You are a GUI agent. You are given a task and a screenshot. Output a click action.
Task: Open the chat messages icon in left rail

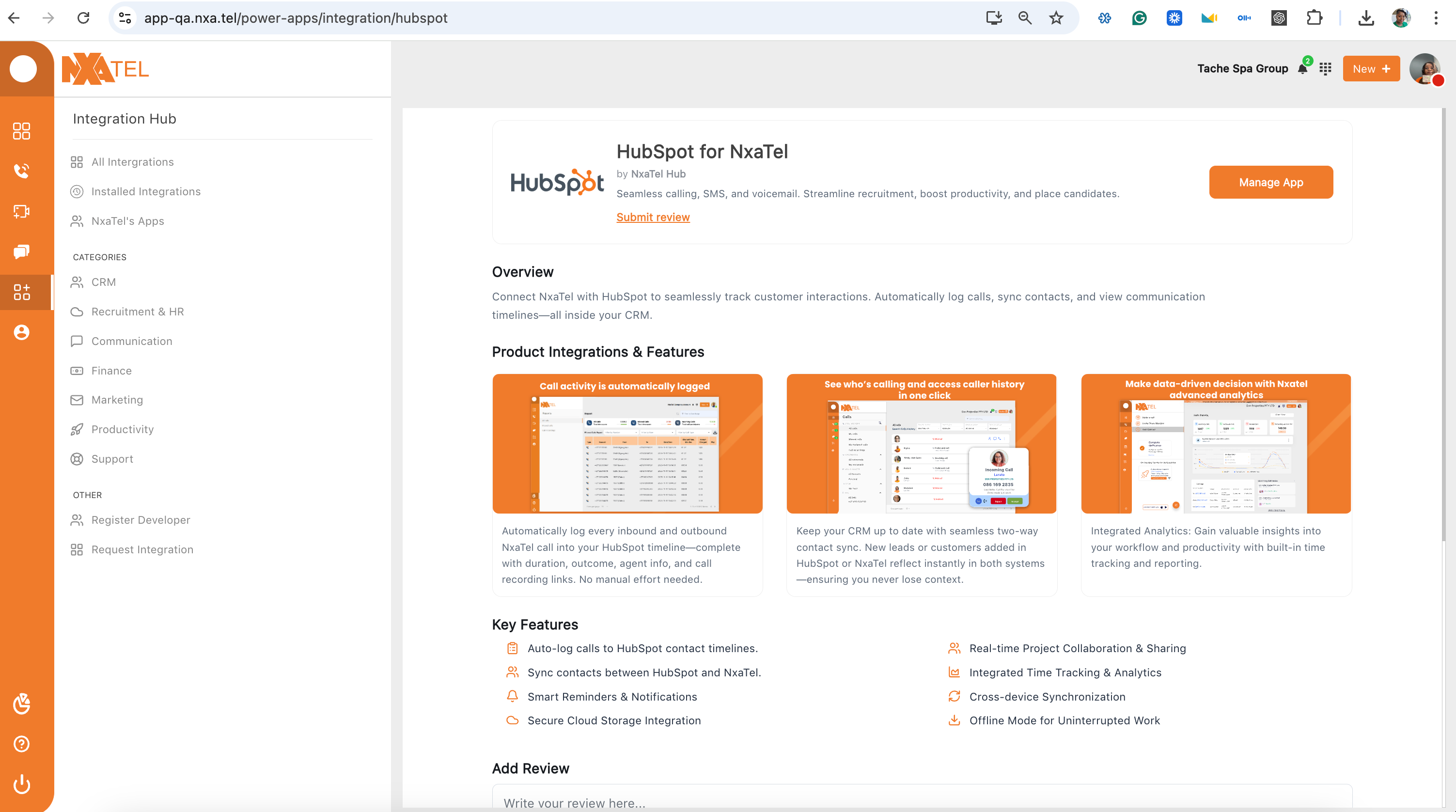[x=21, y=251]
